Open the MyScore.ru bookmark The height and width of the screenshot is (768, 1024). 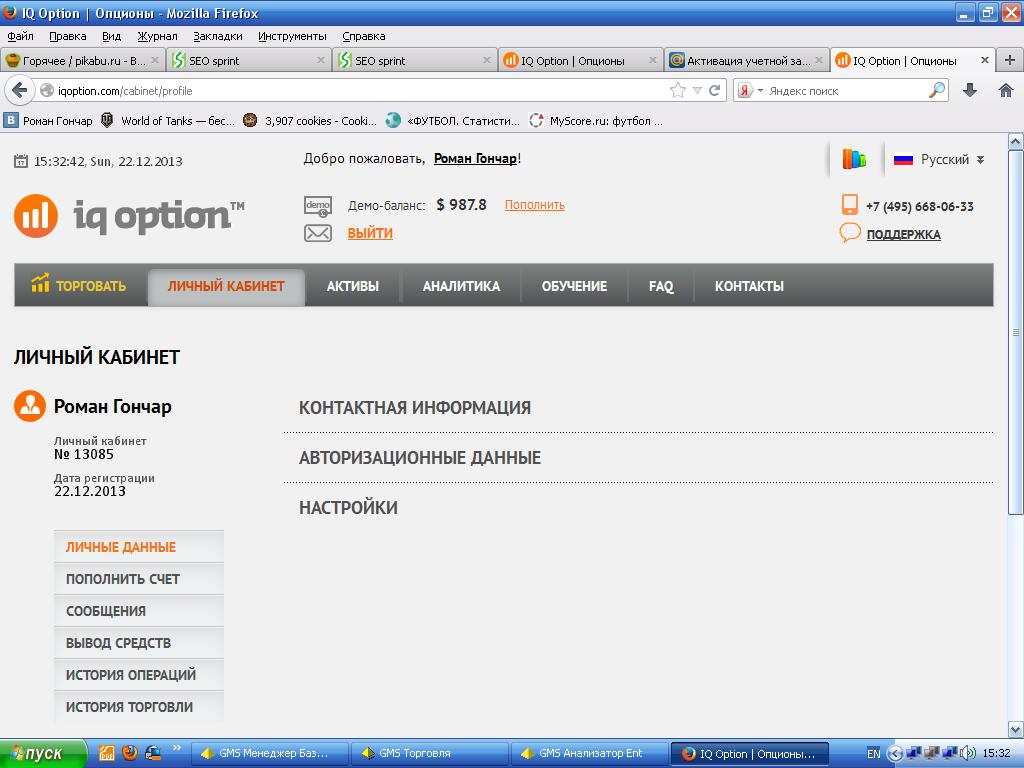pos(596,120)
